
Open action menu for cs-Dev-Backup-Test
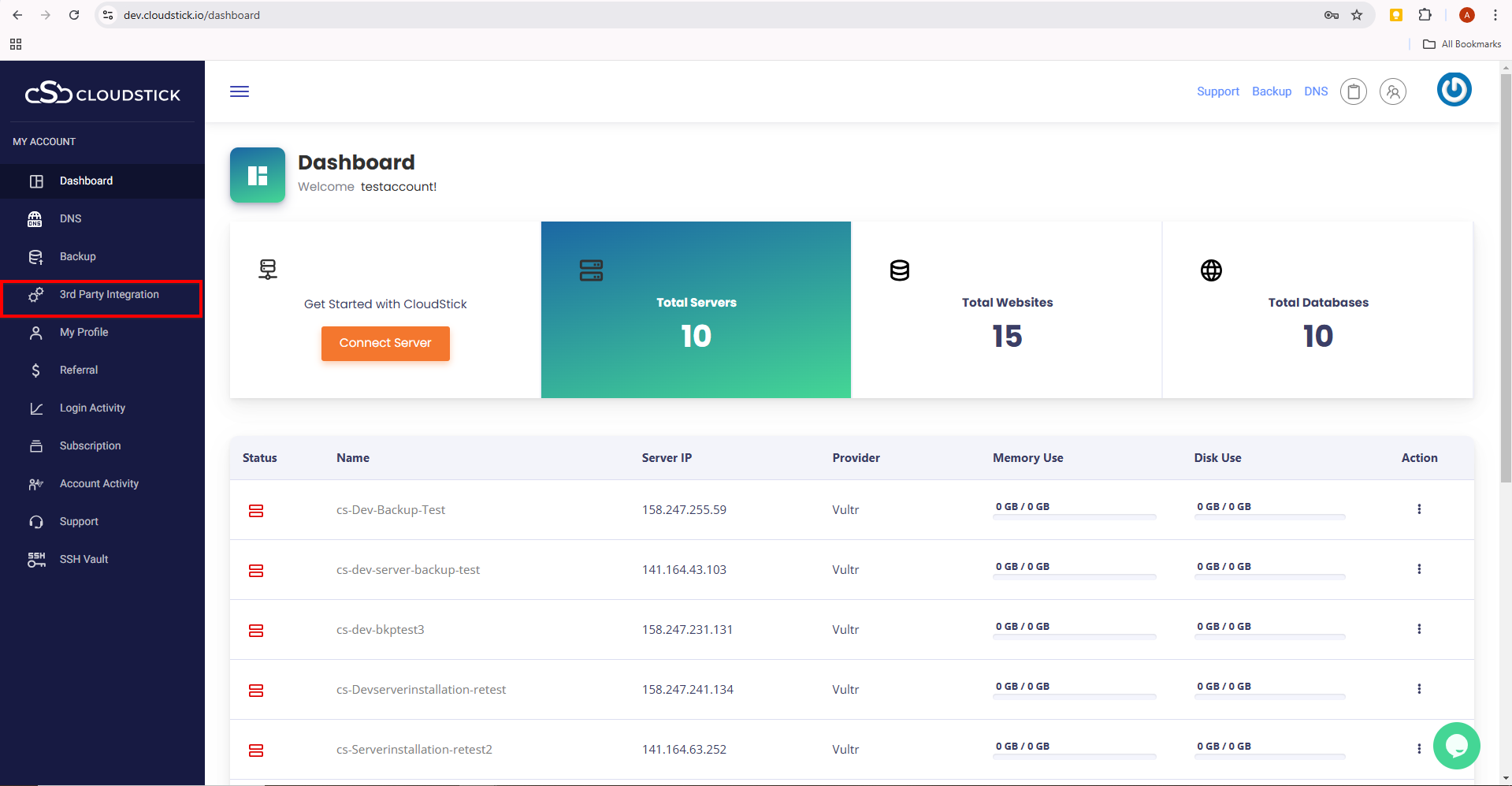pyautogui.click(x=1419, y=509)
